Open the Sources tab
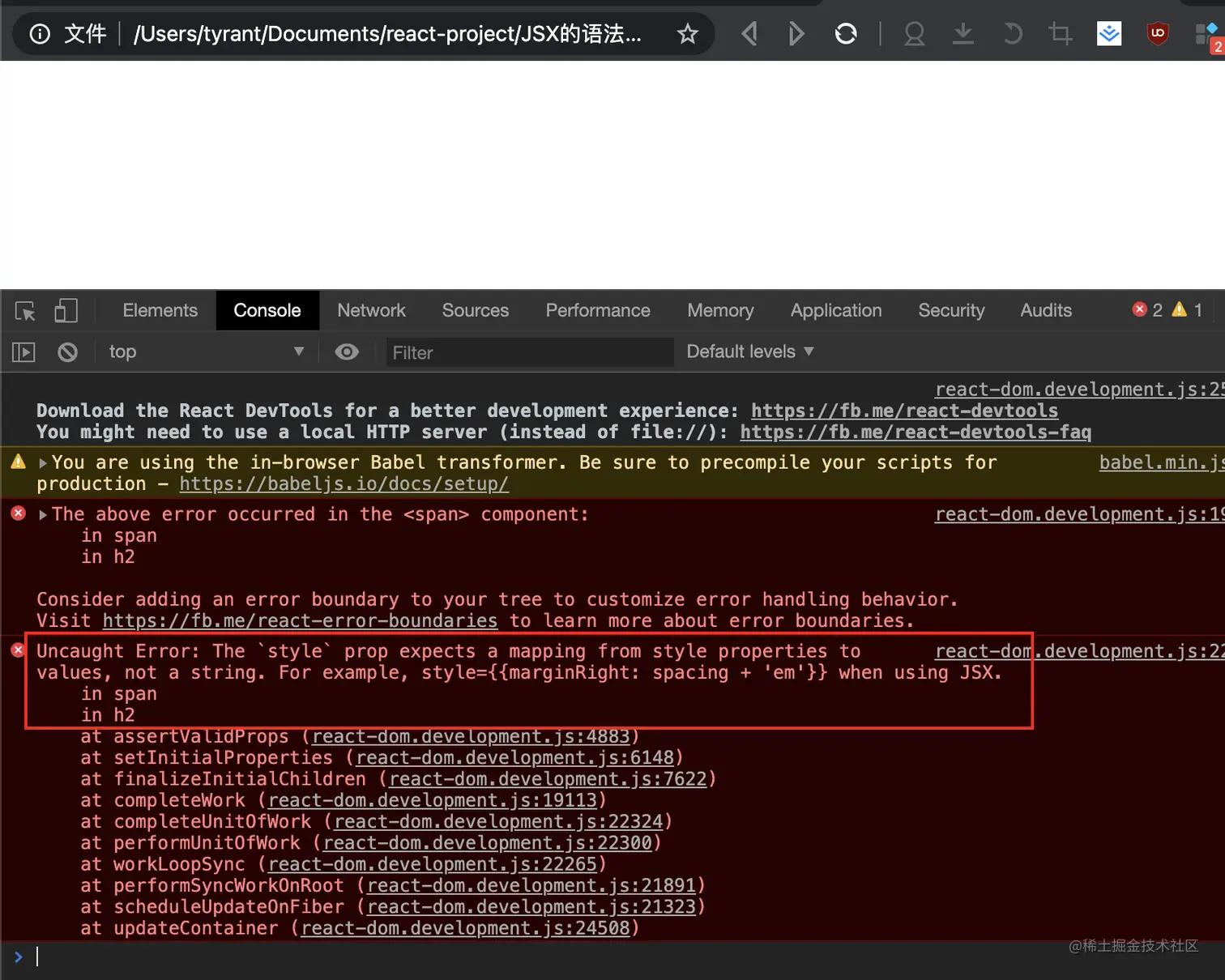 476,311
